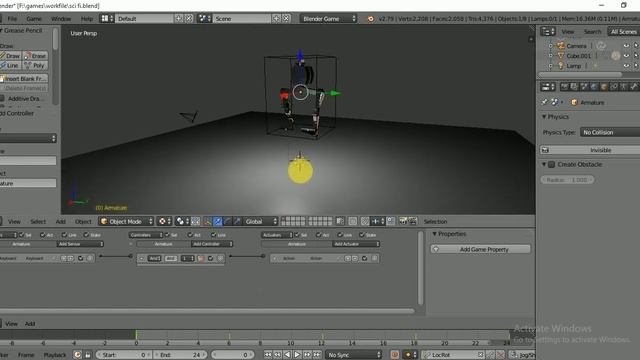640x360 pixels.
Task: Open the Add Actuator dropdown
Action: tap(356, 244)
